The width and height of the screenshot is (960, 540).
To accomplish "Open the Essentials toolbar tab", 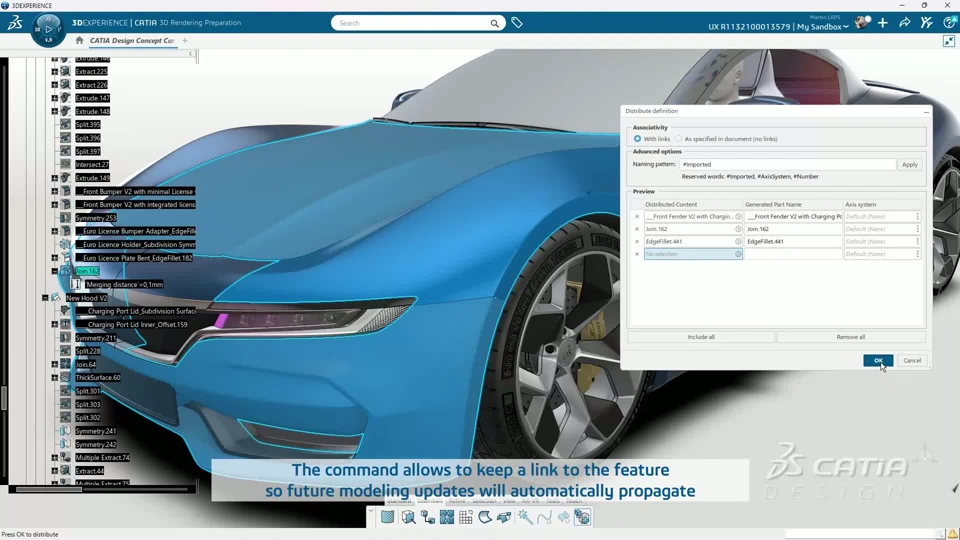I will (x=430, y=501).
